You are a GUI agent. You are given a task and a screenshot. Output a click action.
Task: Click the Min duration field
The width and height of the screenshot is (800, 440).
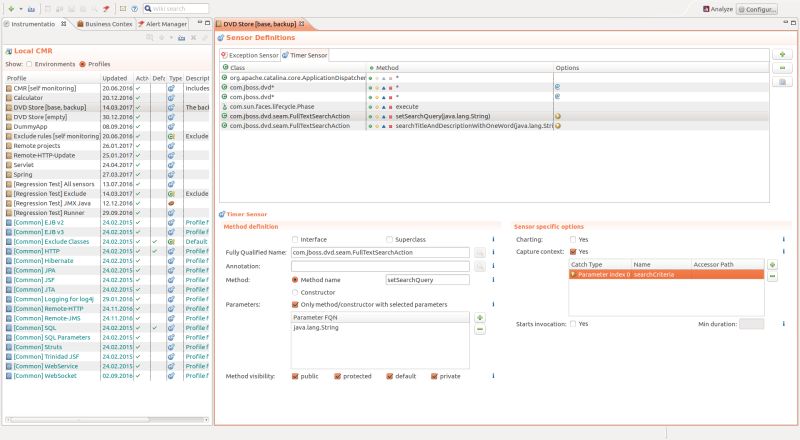[x=752, y=324]
